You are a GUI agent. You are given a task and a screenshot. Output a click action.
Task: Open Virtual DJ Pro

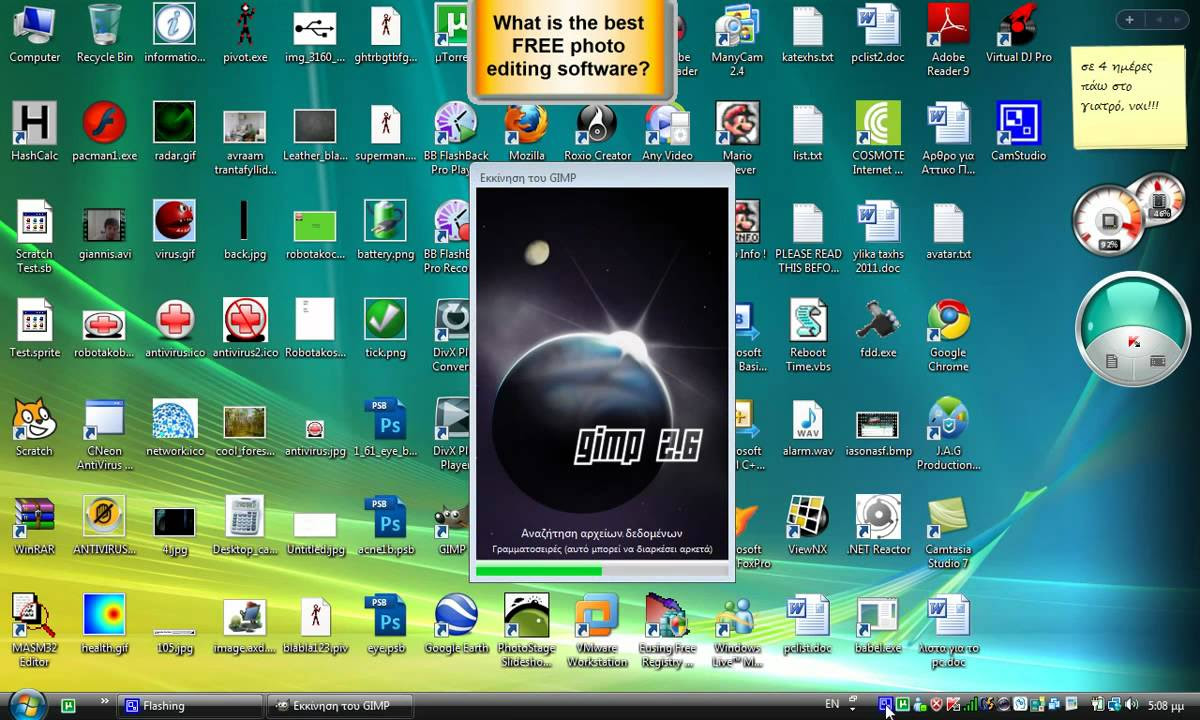[x=1018, y=25]
